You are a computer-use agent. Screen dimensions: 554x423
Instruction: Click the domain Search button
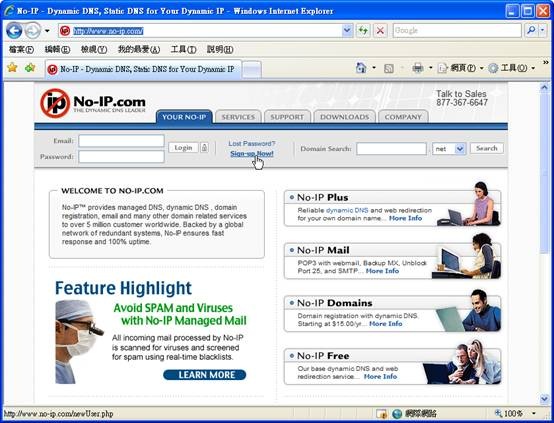(x=487, y=148)
